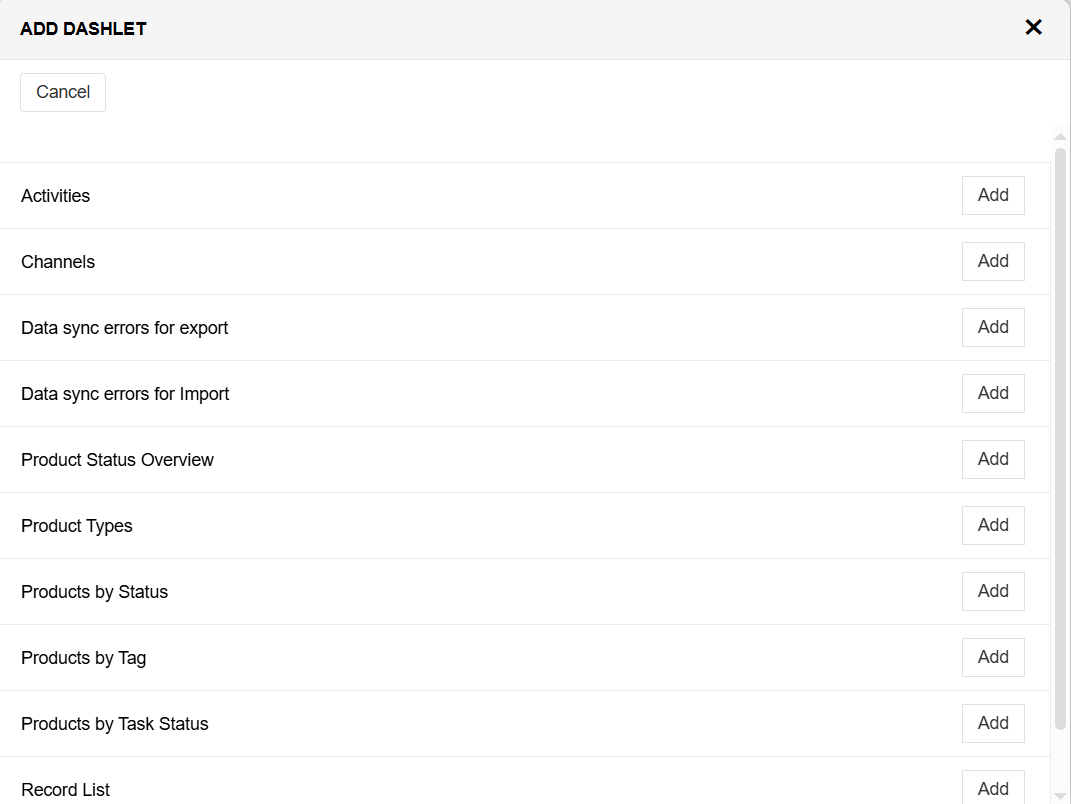Add Data sync errors for export dashlet

coord(992,327)
